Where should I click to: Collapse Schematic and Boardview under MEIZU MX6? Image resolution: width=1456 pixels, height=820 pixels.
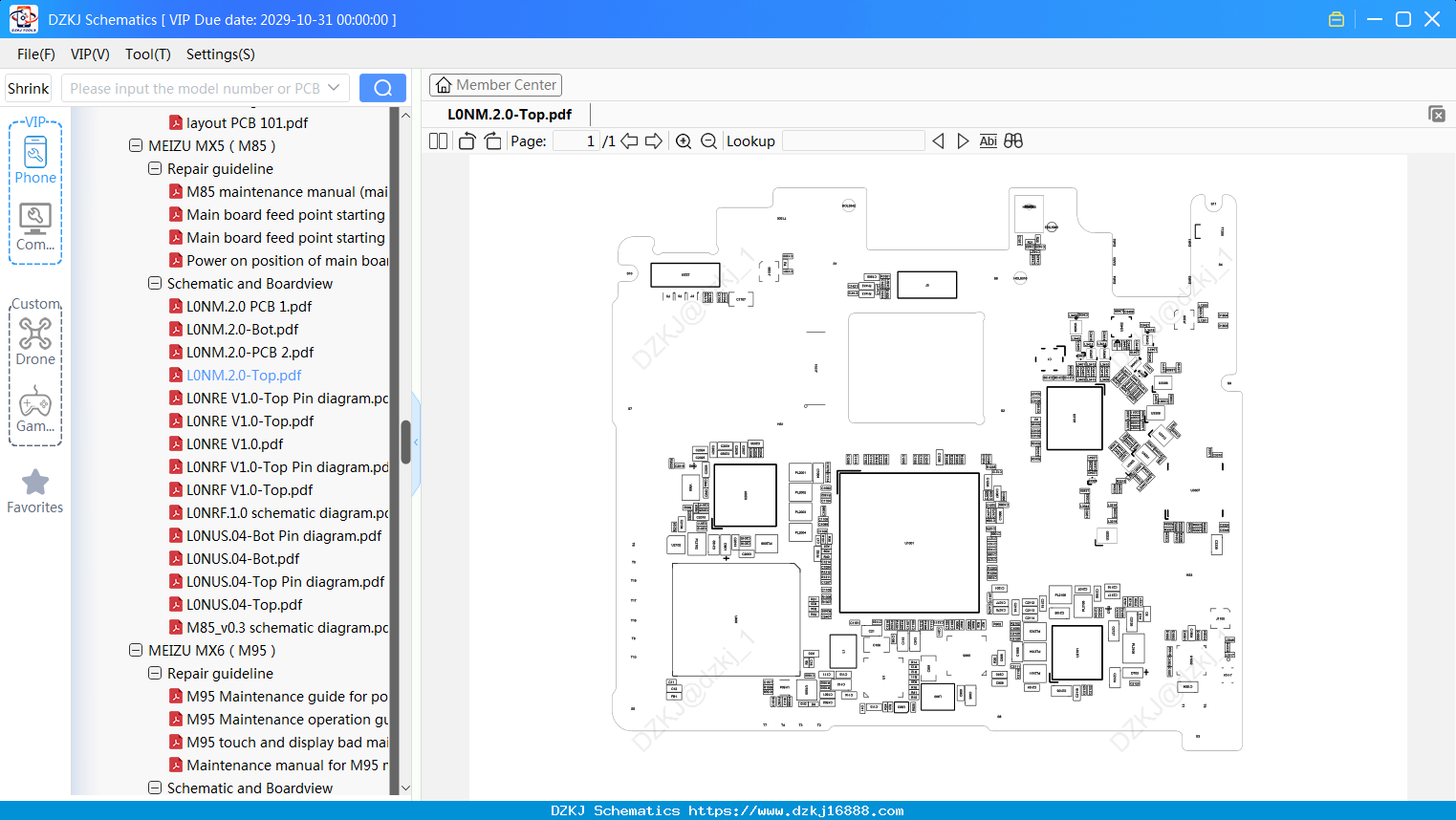[x=155, y=788]
